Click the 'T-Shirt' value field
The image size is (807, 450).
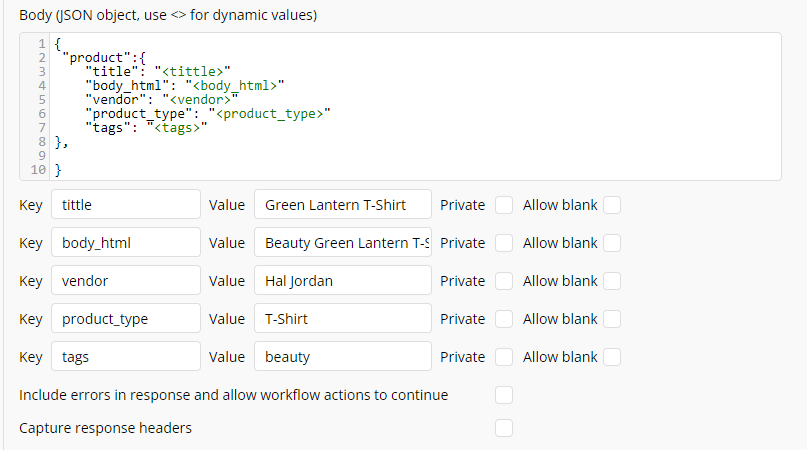tap(343, 319)
